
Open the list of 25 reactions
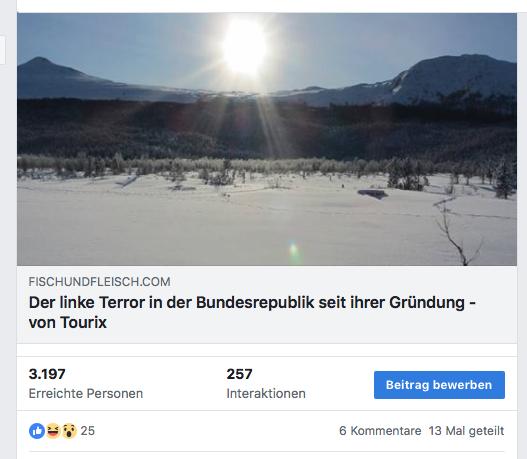click(x=88, y=431)
